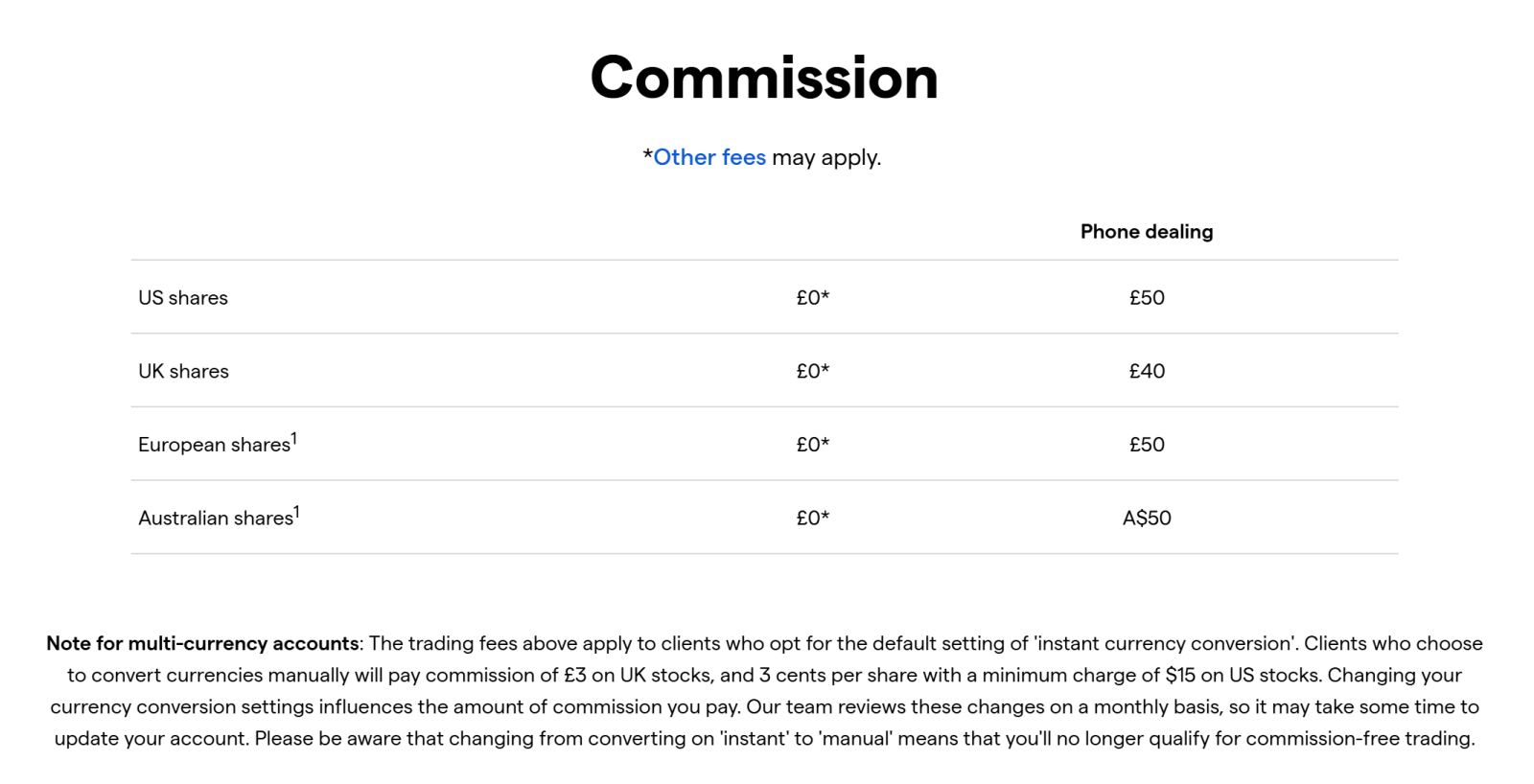Image resolution: width=1534 pixels, height=784 pixels.
Task: Select the UK shares row label
Action: point(183,372)
